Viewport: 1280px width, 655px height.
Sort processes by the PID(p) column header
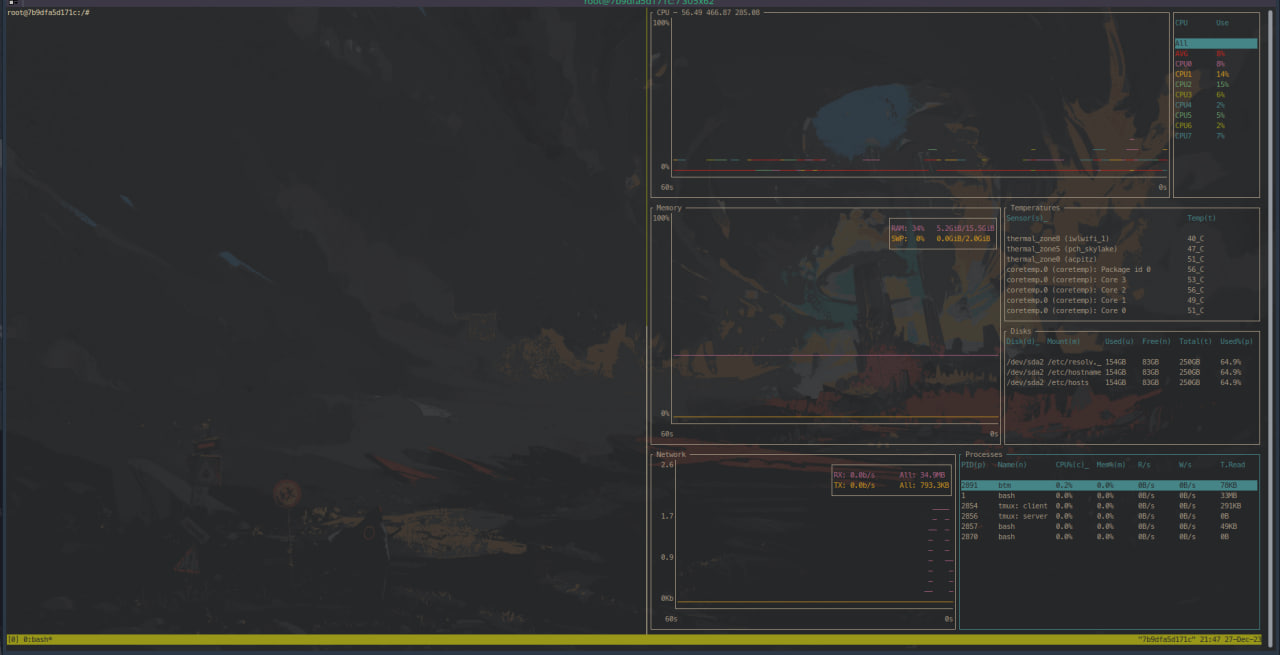pos(973,465)
